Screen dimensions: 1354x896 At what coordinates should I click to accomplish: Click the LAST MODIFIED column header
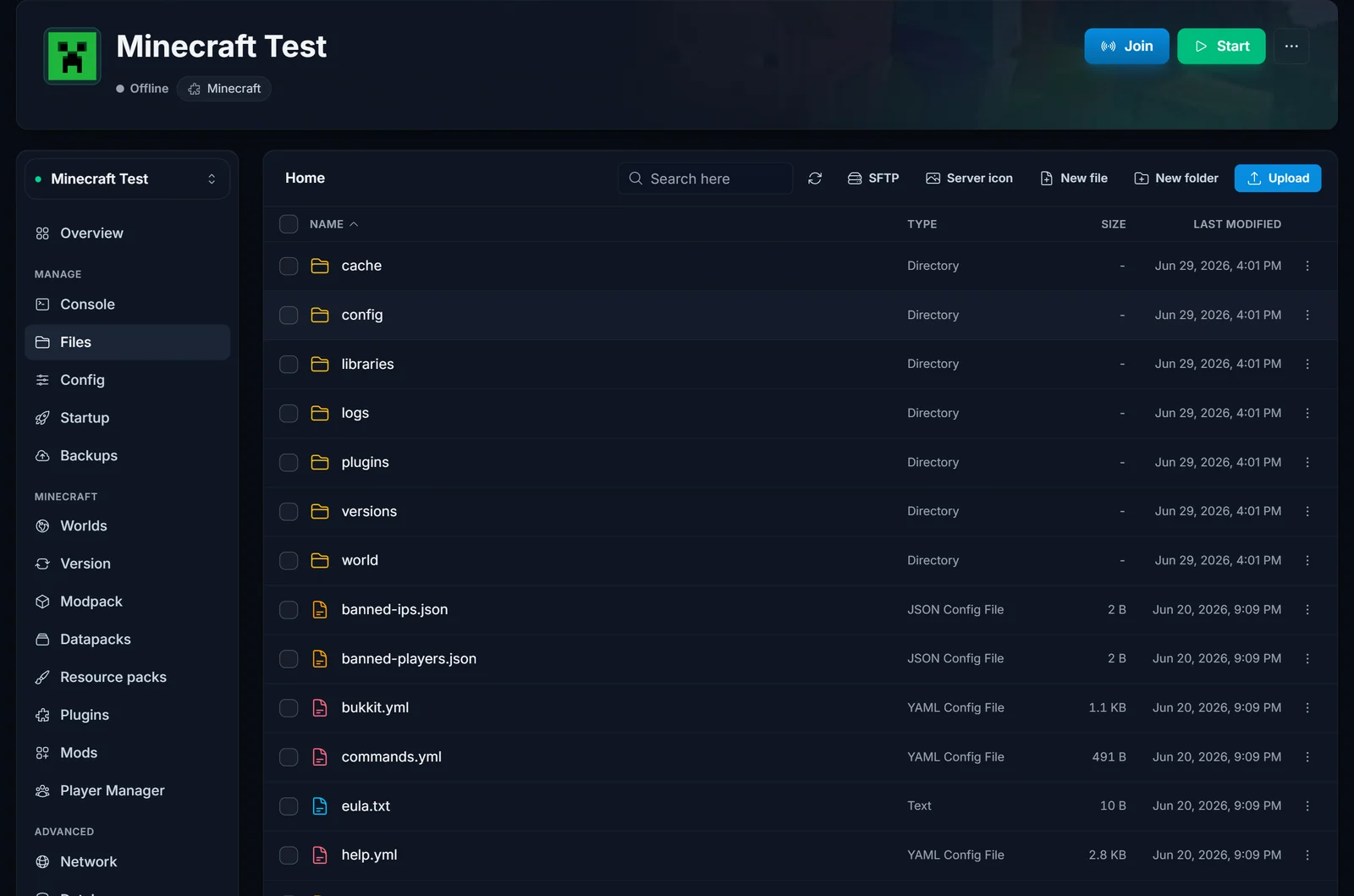point(1236,224)
